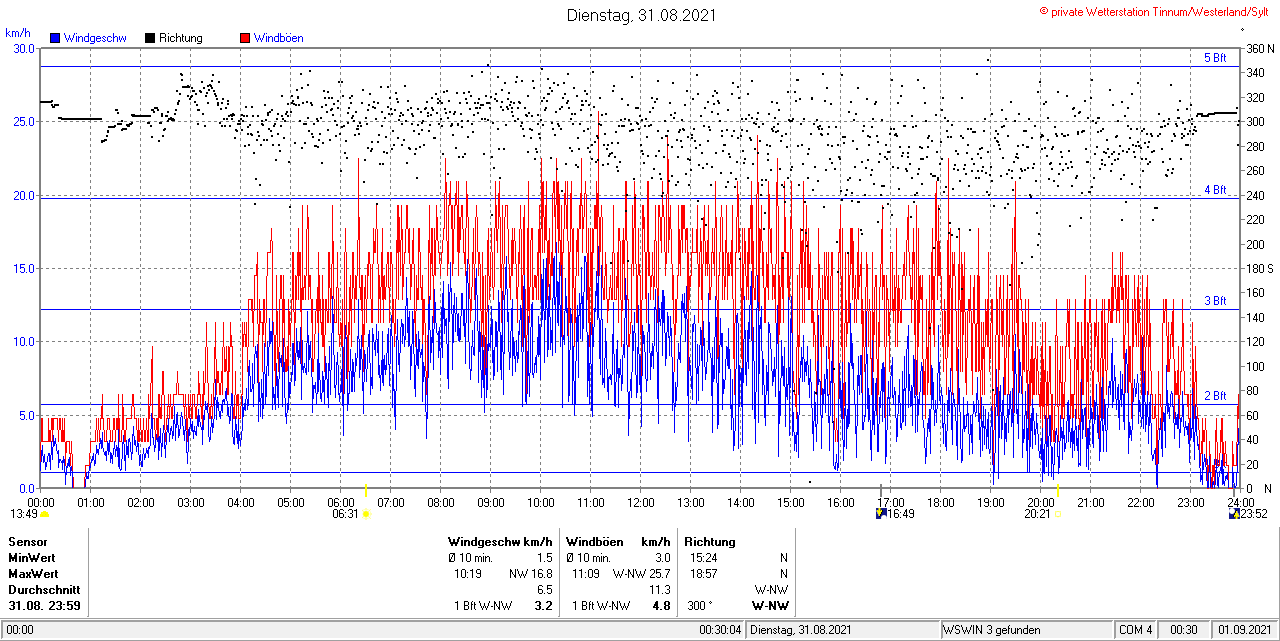Click the 'Windböen' legend label
The width and height of the screenshot is (1280, 641).
pyautogui.click(x=278, y=38)
